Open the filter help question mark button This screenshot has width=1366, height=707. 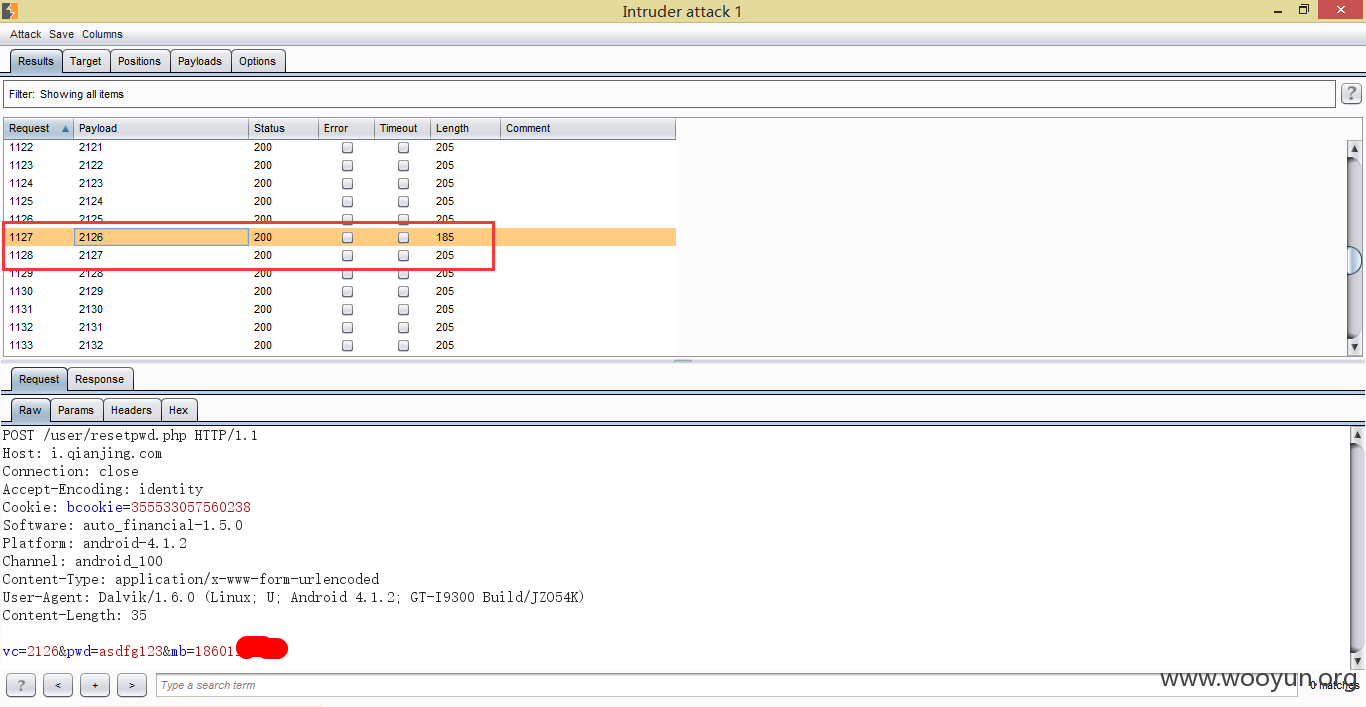click(1351, 94)
